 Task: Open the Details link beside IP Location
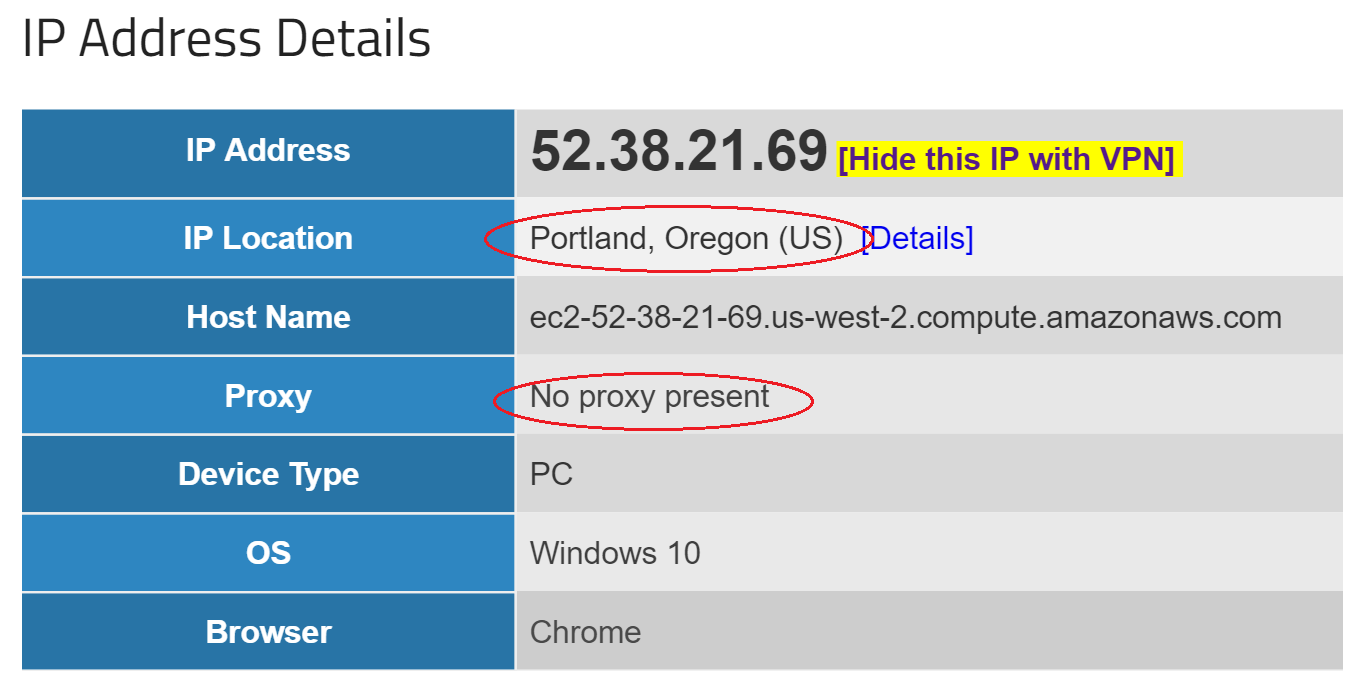918,238
